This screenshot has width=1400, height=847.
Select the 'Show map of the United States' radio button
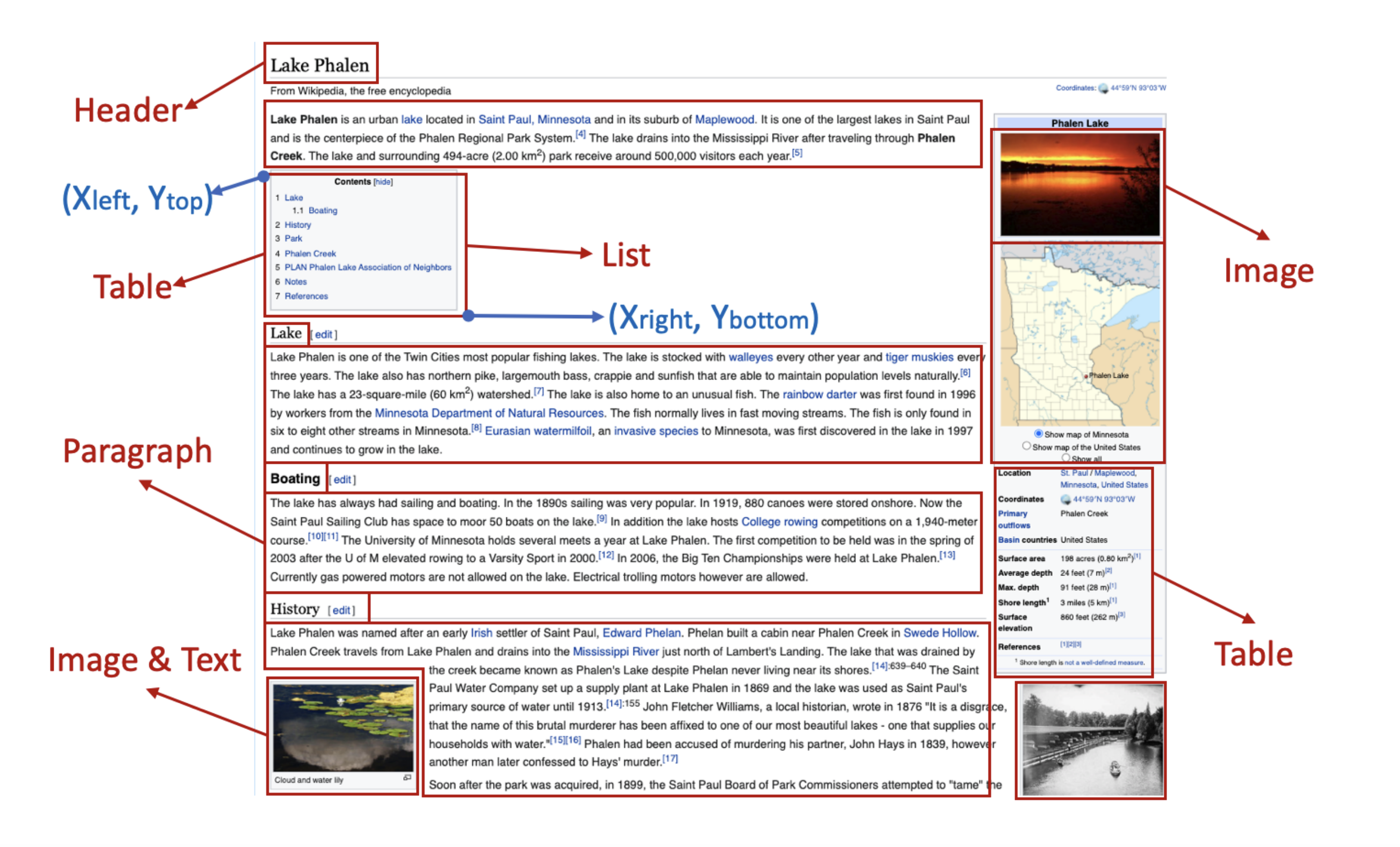point(1026,446)
